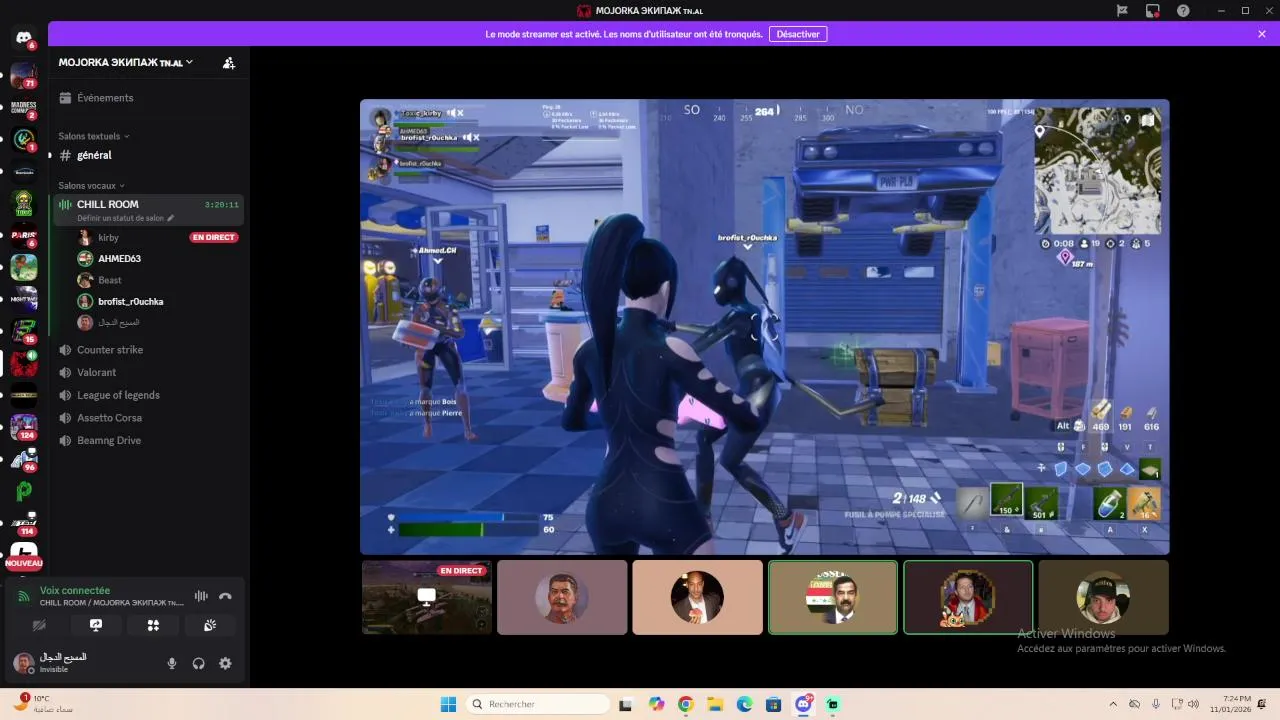Click the Rechercher taskbar search field
1280x720 pixels.
[x=539, y=704]
